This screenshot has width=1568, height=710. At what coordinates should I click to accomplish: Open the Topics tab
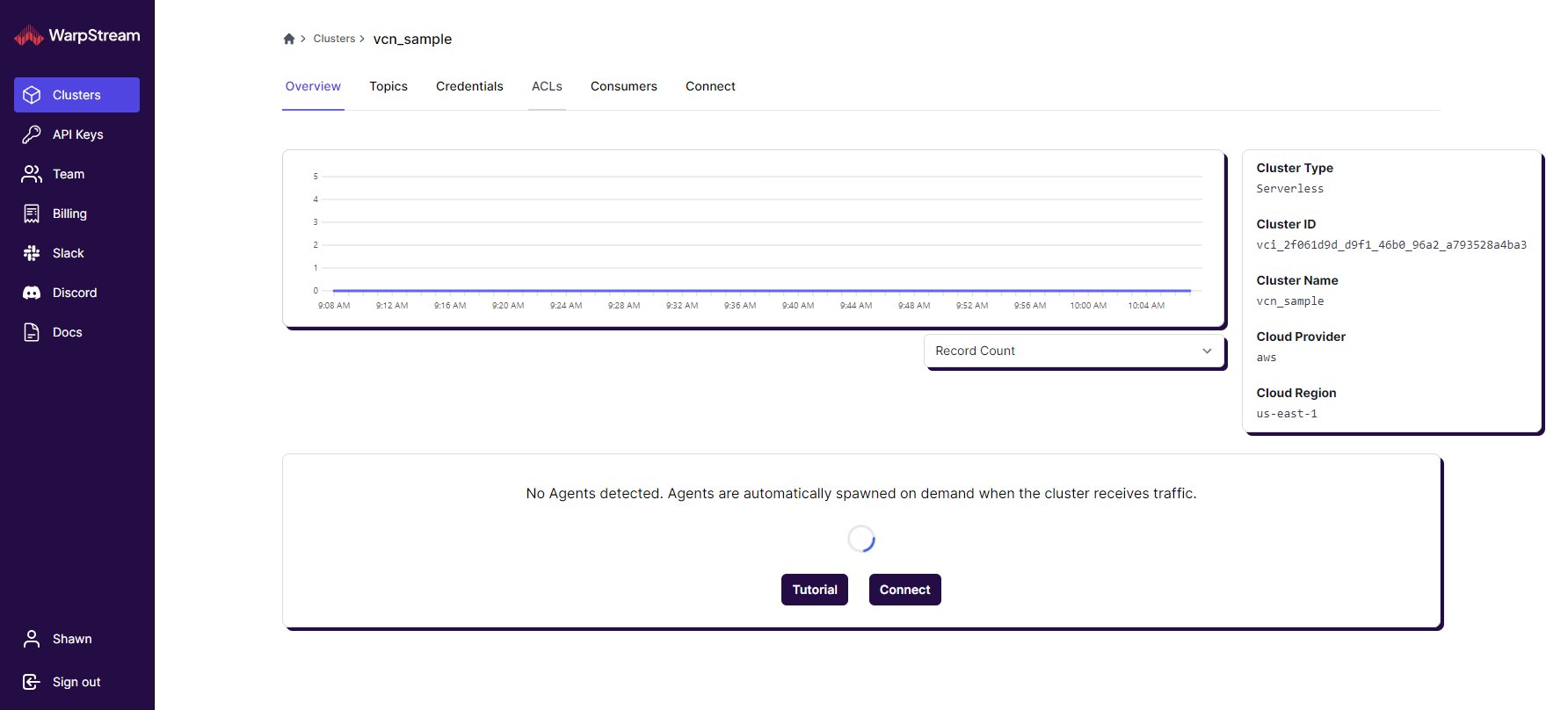388,86
